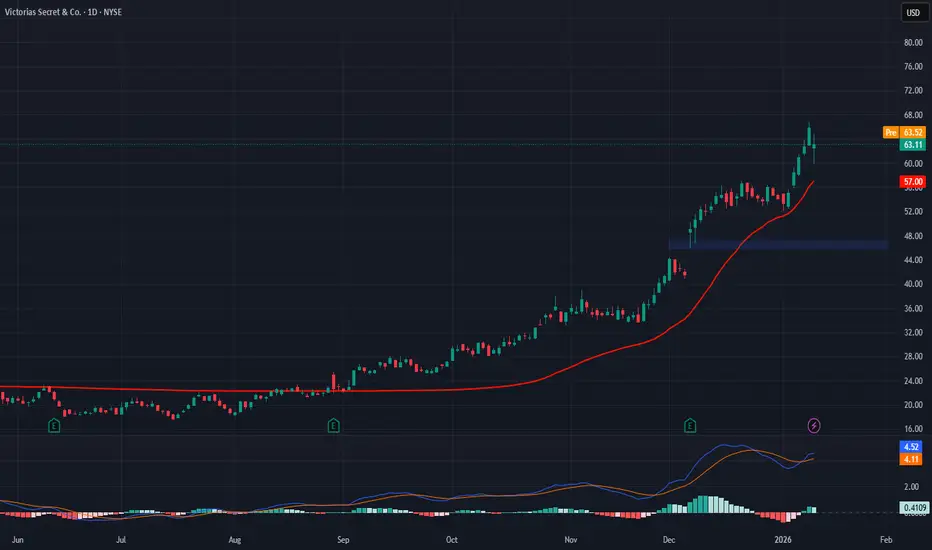Click the 2.00 MACD scale label

pyautogui.click(x=911, y=487)
